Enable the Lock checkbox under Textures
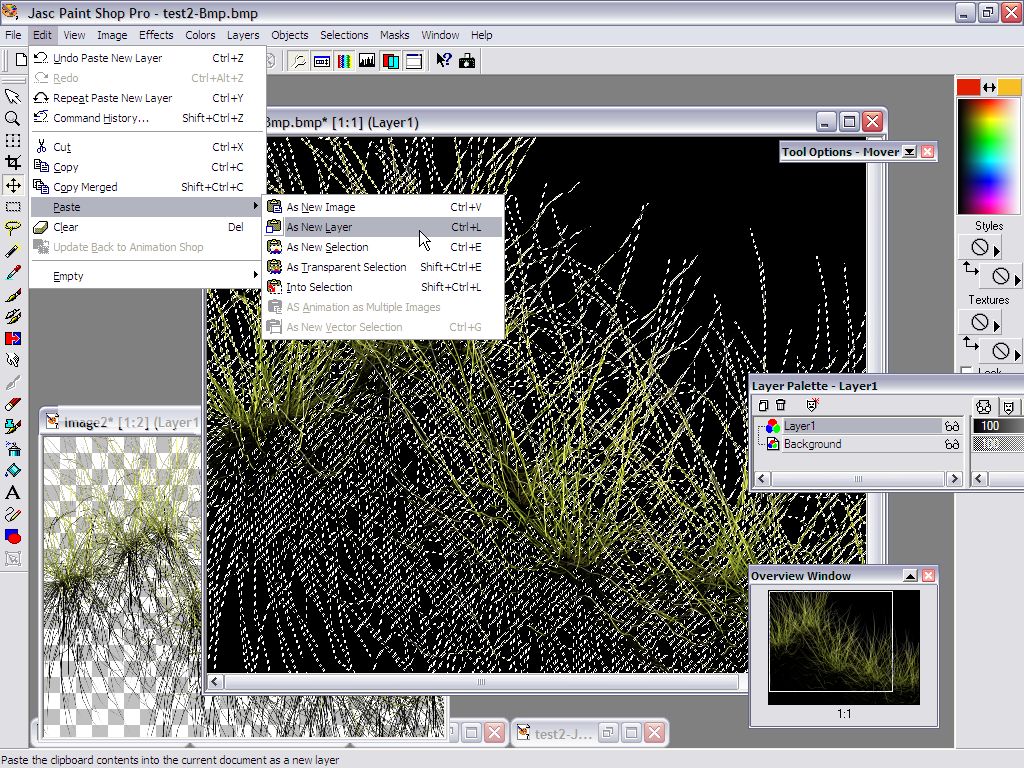Image resolution: width=1024 pixels, height=768 pixels. pos(966,372)
